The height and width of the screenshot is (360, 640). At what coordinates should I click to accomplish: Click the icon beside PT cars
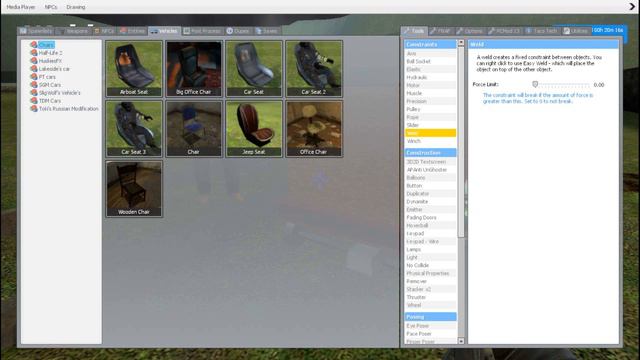pyautogui.click(x=34, y=77)
